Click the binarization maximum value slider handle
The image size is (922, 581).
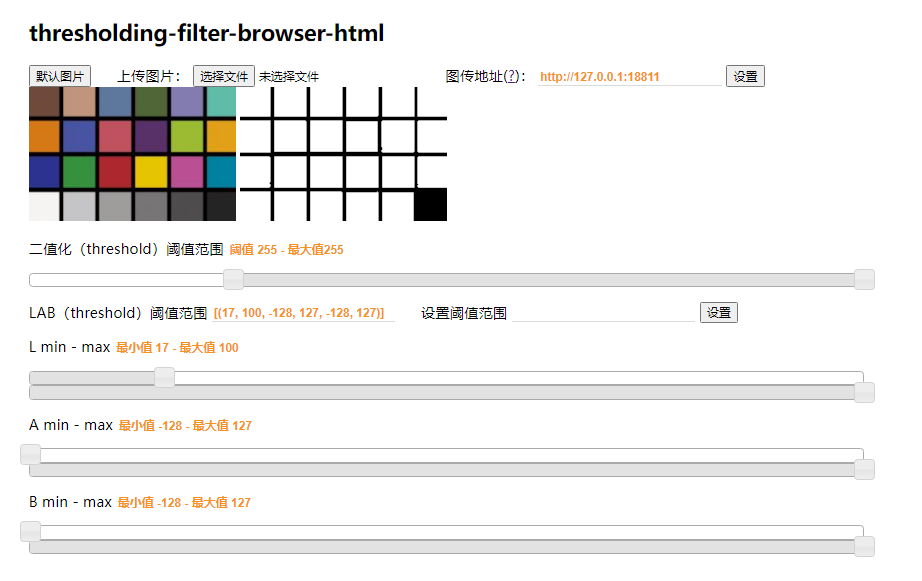click(x=864, y=280)
